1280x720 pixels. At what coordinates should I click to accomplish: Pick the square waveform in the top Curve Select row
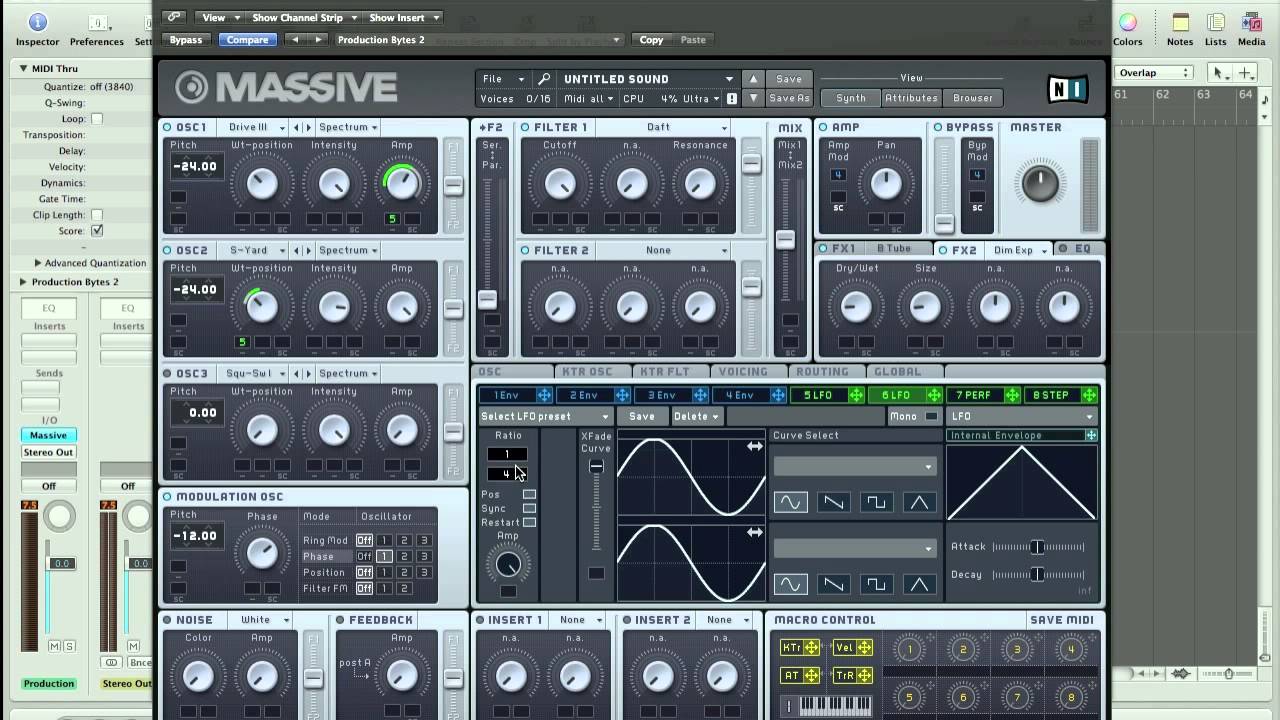(x=876, y=503)
